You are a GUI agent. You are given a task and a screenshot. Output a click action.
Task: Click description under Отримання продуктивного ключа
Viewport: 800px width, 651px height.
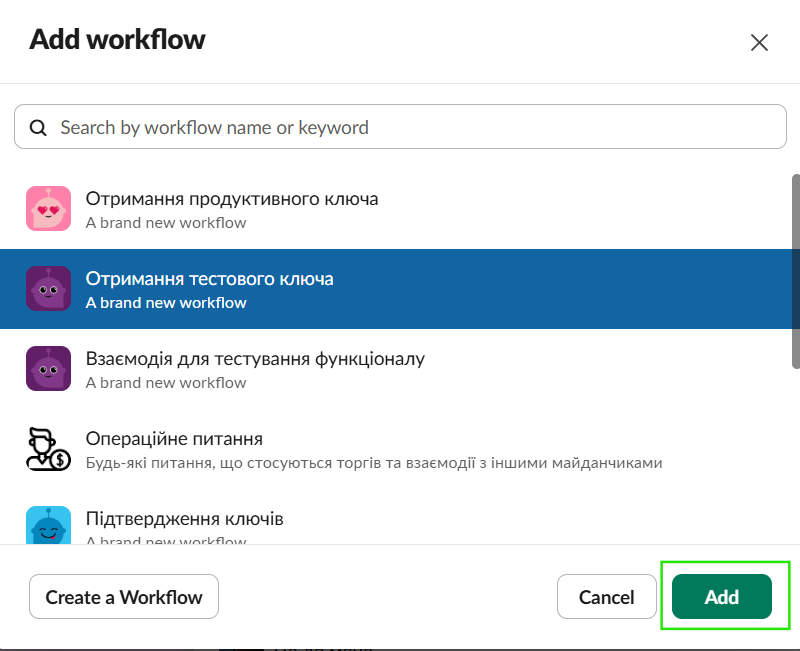click(166, 222)
